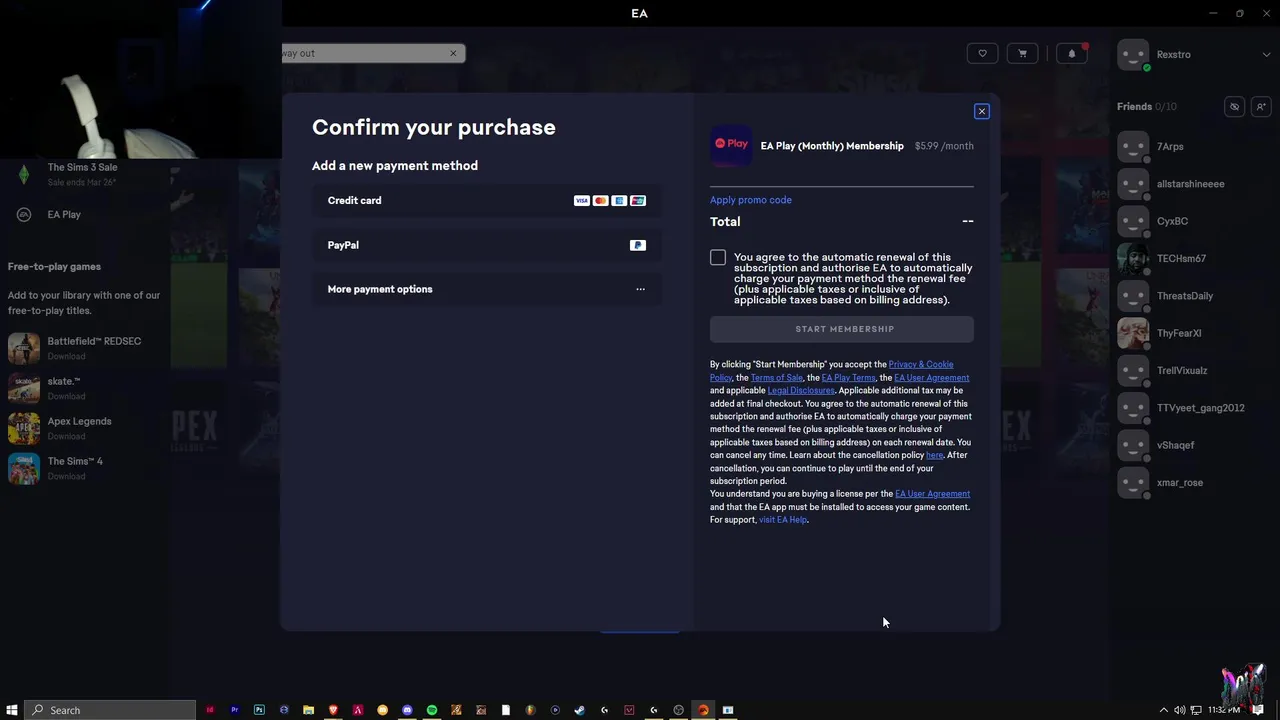Open the Legal Disclosures link
The height and width of the screenshot is (720, 1280).
801,390
